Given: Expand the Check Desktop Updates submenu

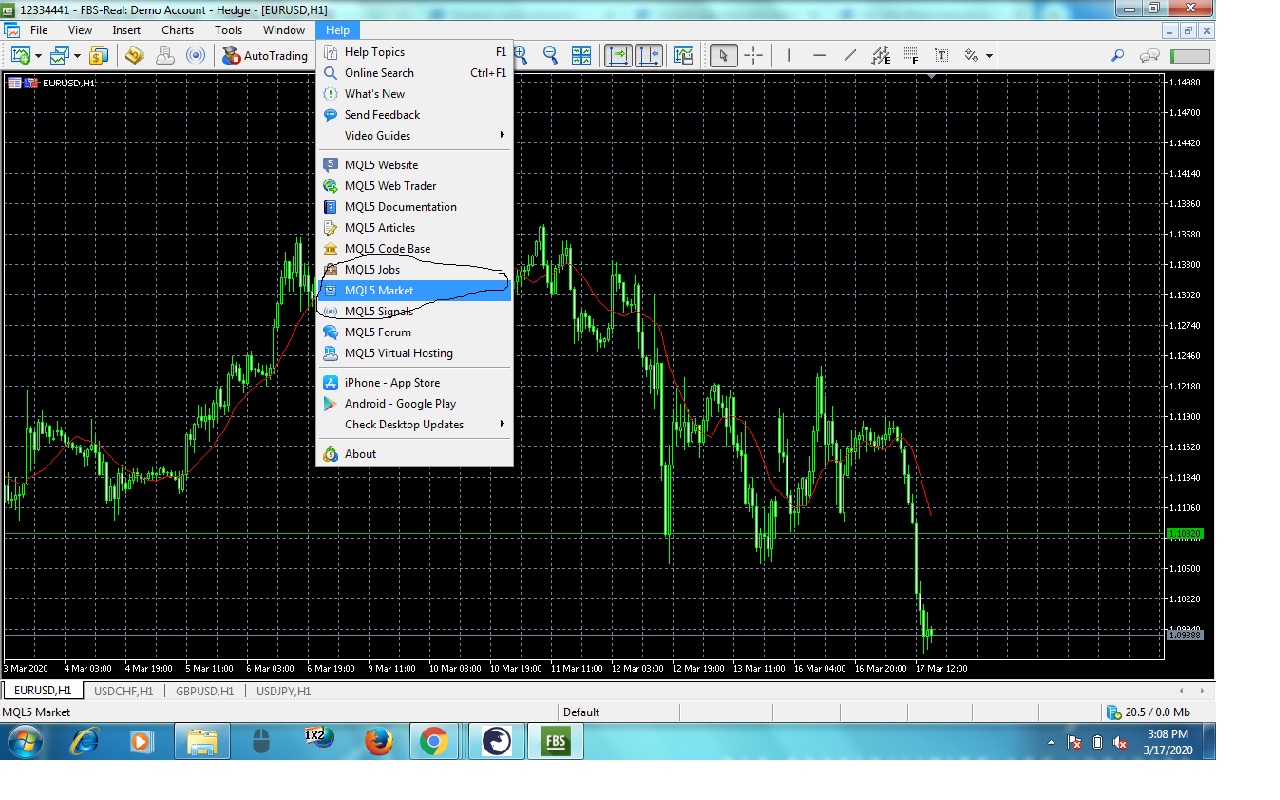Looking at the screenshot, I should pos(414,425).
